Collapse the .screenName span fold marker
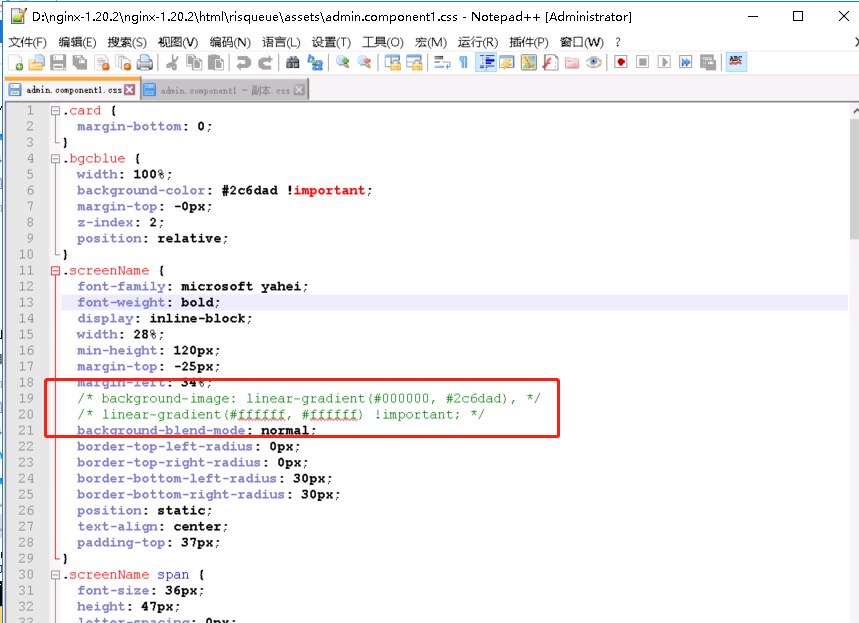Image resolution: width=859 pixels, height=623 pixels. [55, 575]
